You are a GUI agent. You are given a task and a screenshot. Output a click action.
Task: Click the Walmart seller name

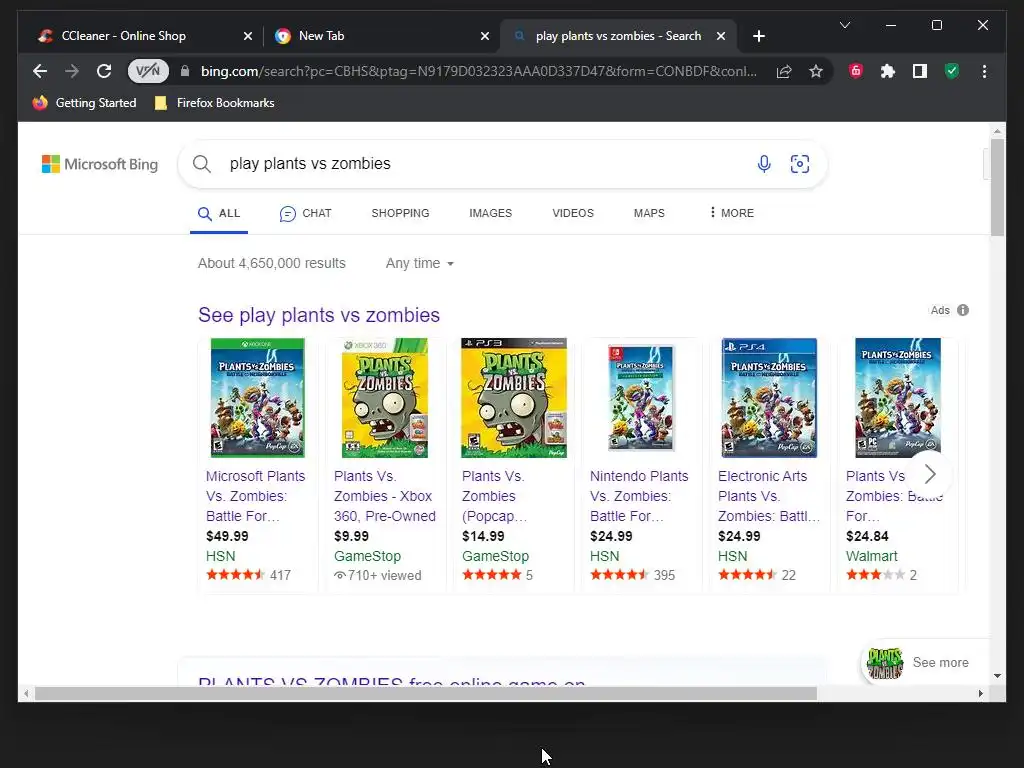871,556
